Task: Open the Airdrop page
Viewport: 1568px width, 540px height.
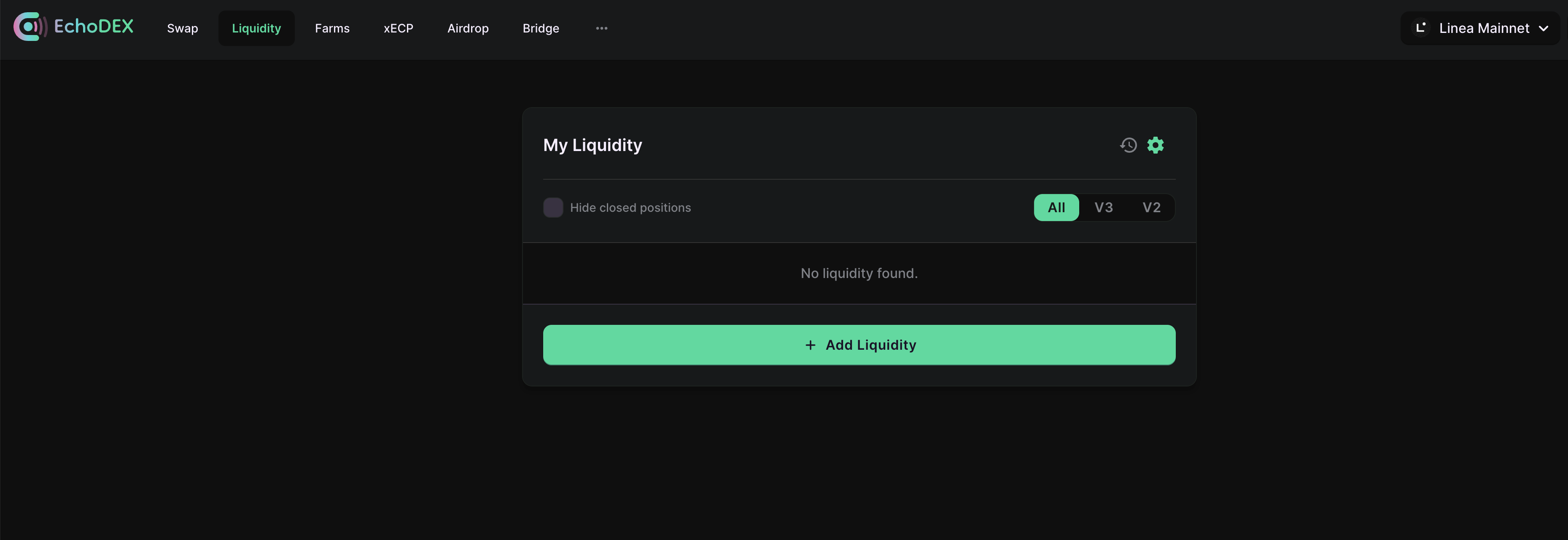Action: (x=467, y=28)
